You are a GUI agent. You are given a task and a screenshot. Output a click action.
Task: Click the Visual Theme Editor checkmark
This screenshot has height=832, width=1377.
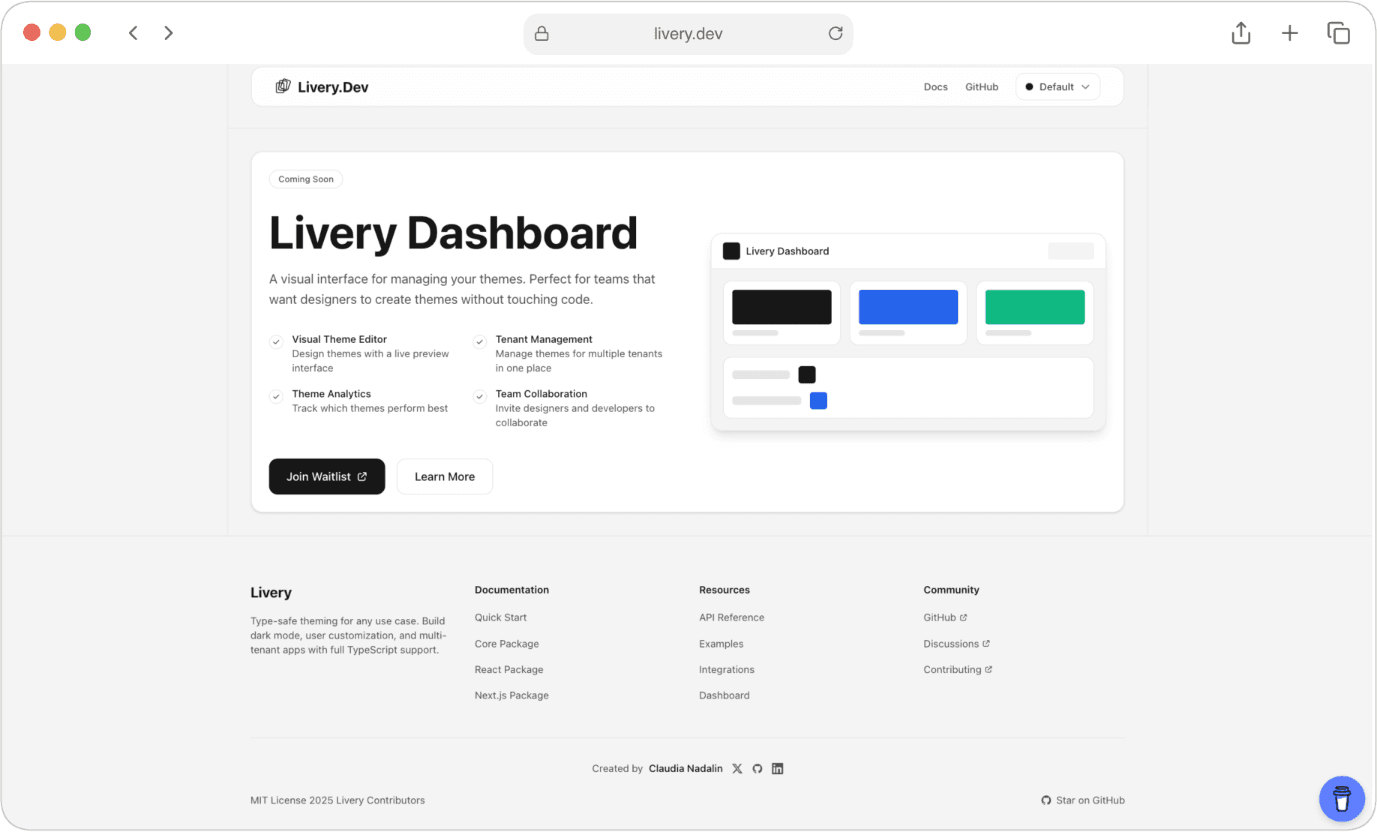click(277, 340)
